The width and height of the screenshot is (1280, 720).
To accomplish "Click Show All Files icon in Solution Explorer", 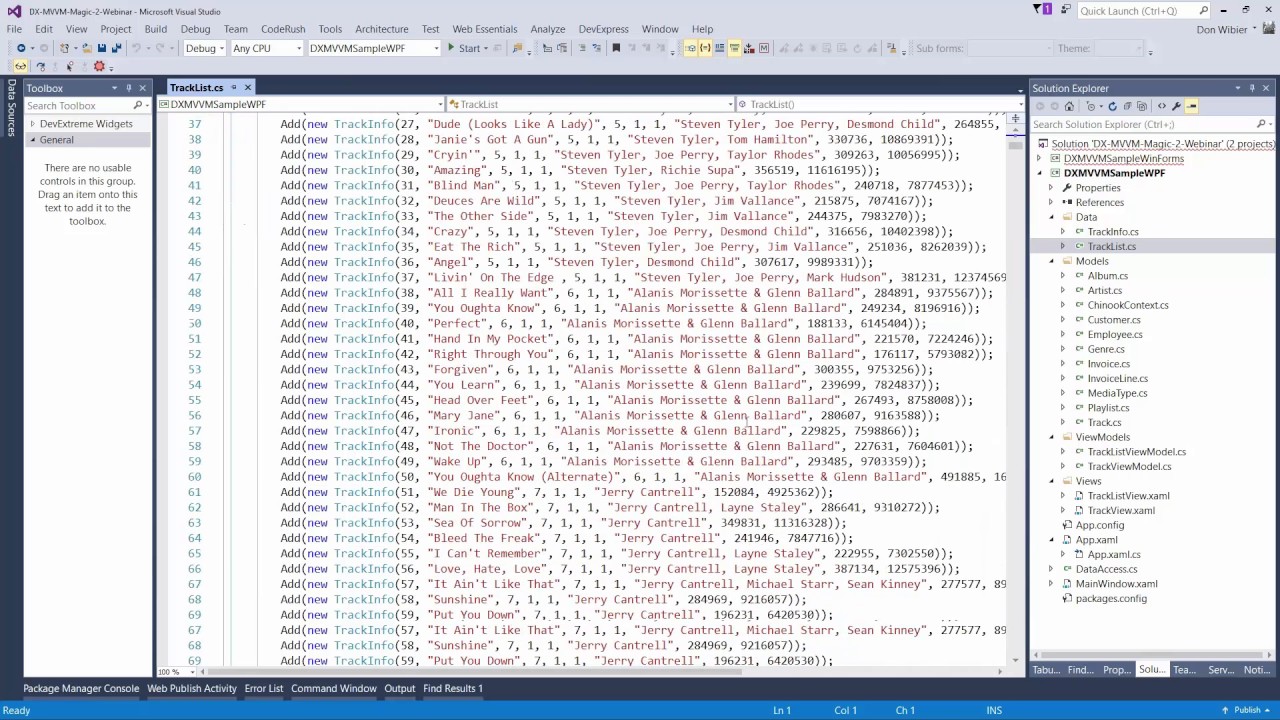I will coord(1142,106).
